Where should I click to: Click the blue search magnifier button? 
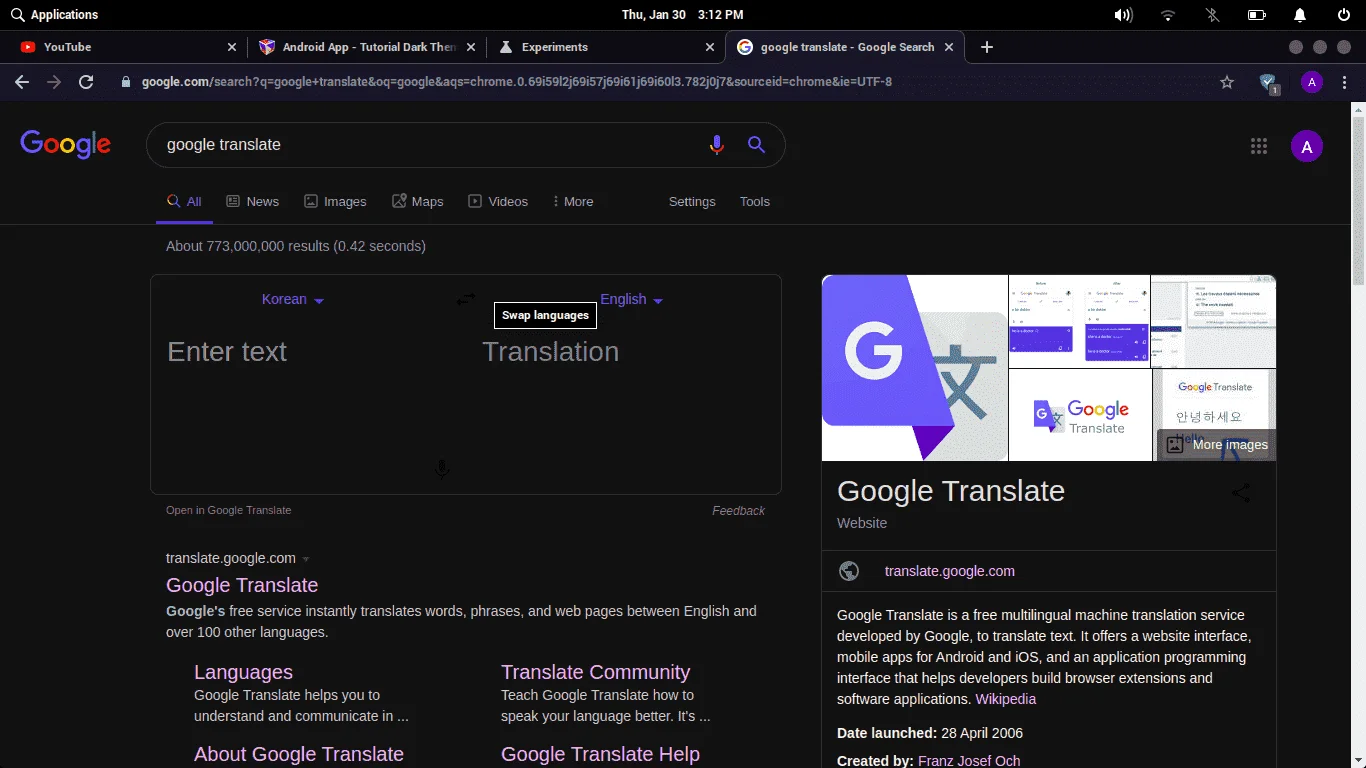756,145
